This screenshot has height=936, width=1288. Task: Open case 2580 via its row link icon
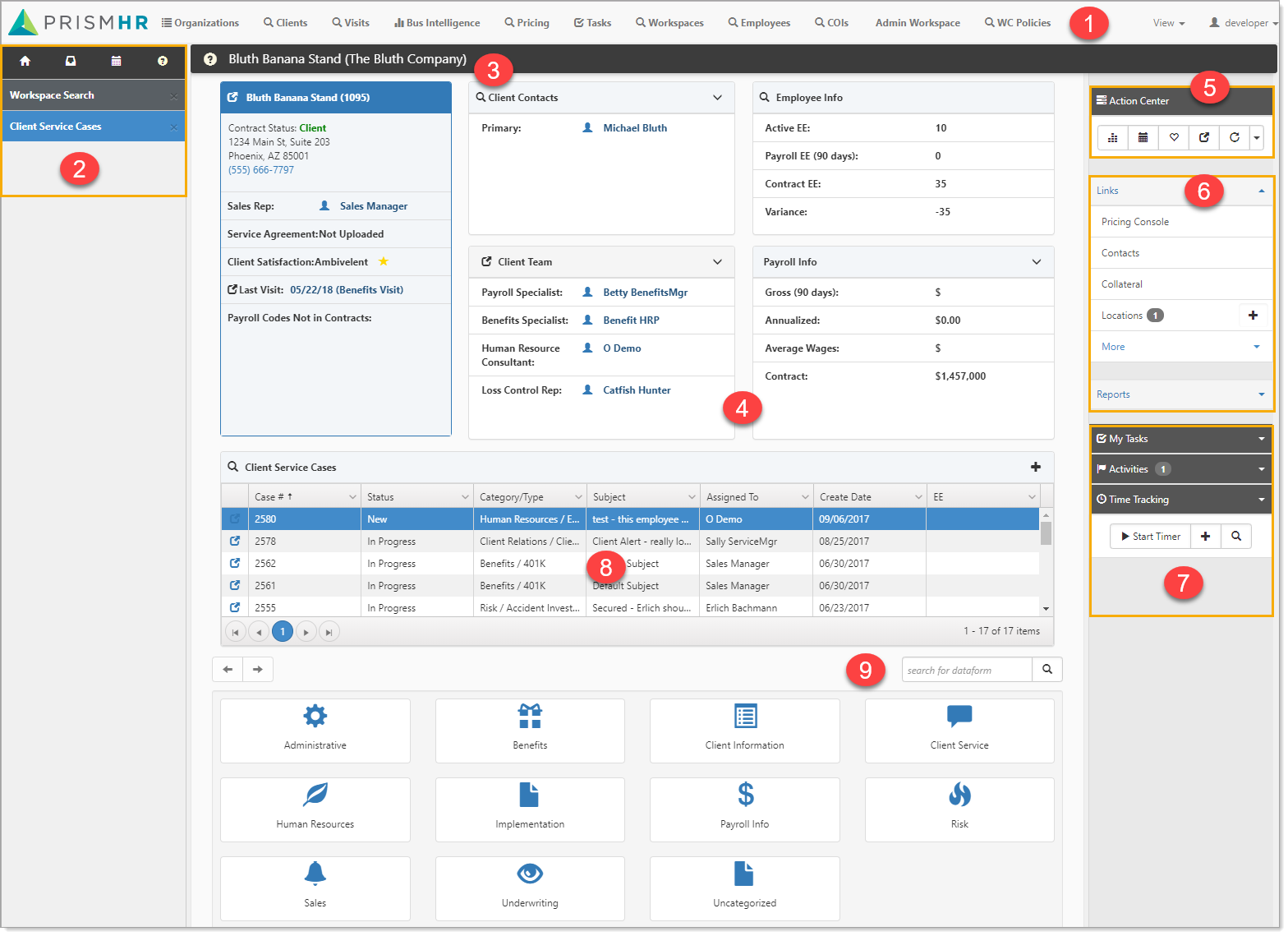pos(235,519)
